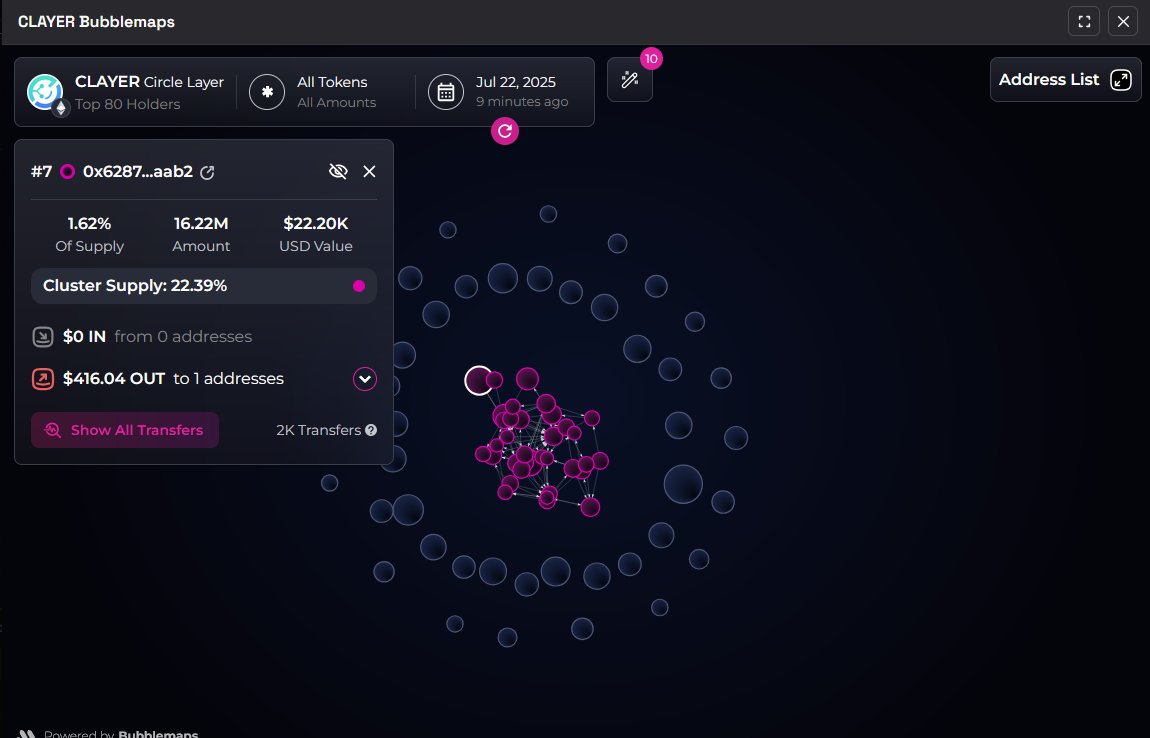Click the pink ring icon beside #7
The height and width of the screenshot is (738, 1150).
[x=67, y=172]
